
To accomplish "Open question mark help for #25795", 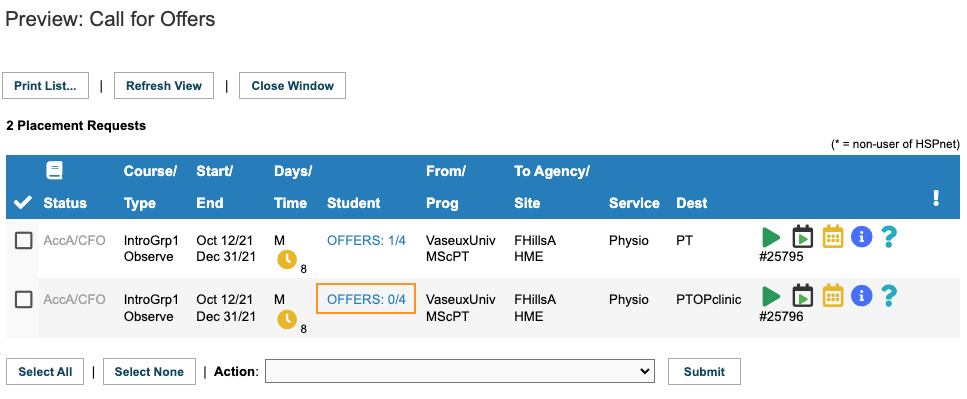I will coord(888,237).
